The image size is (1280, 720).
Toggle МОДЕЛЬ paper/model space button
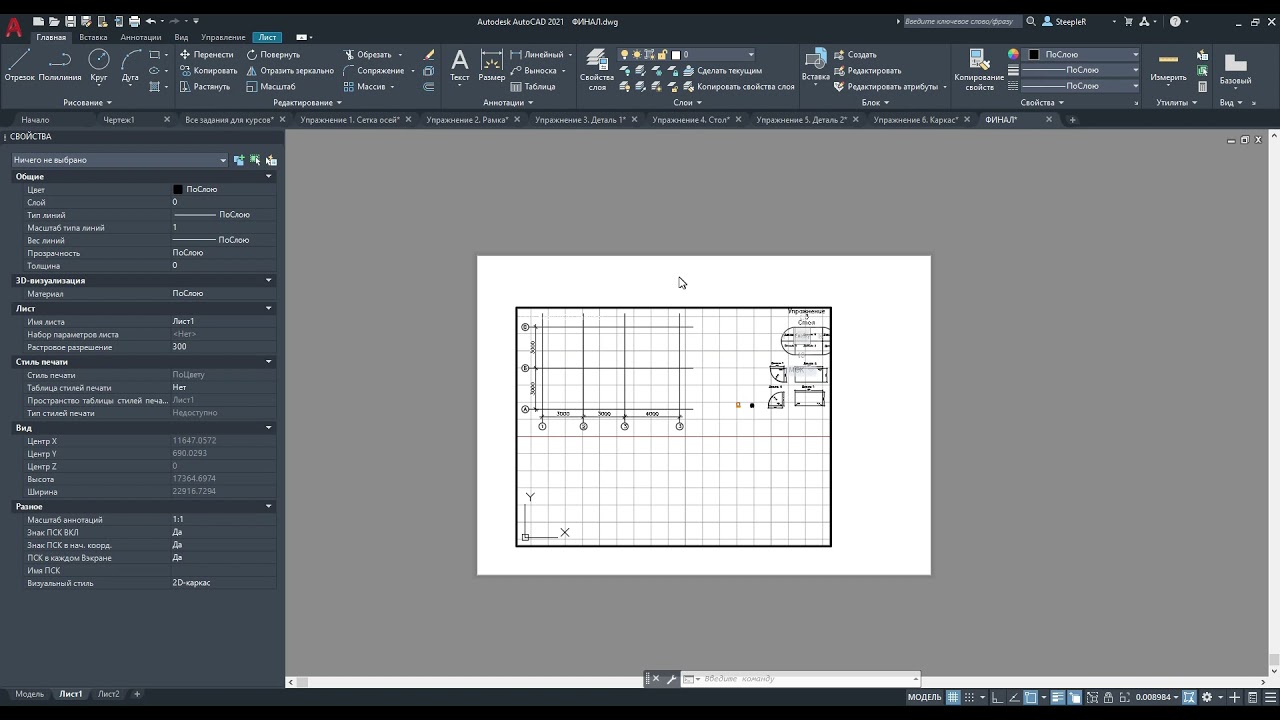924,697
